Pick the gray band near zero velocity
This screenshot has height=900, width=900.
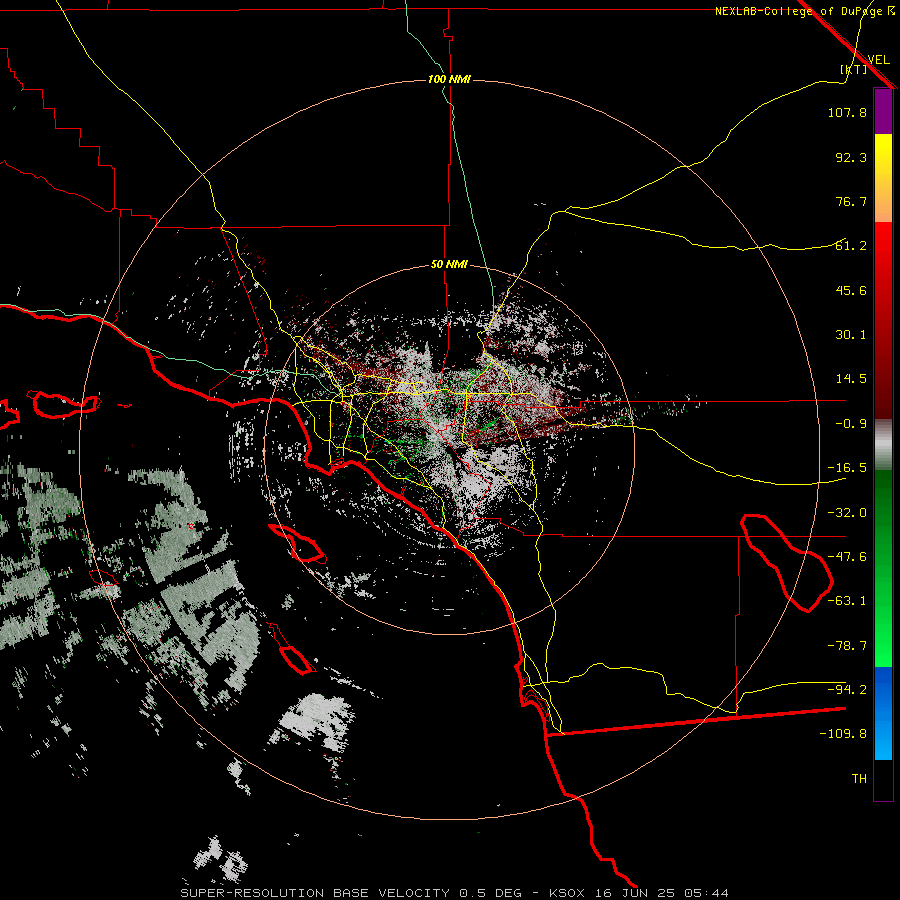(883, 445)
